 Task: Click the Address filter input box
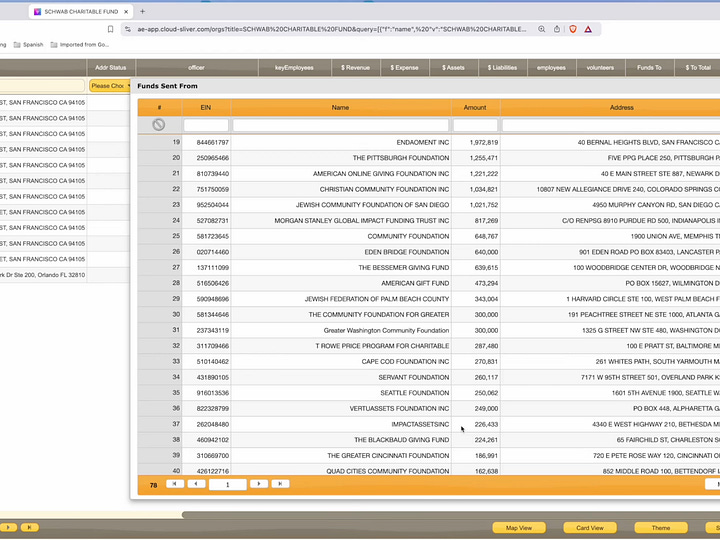click(611, 125)
